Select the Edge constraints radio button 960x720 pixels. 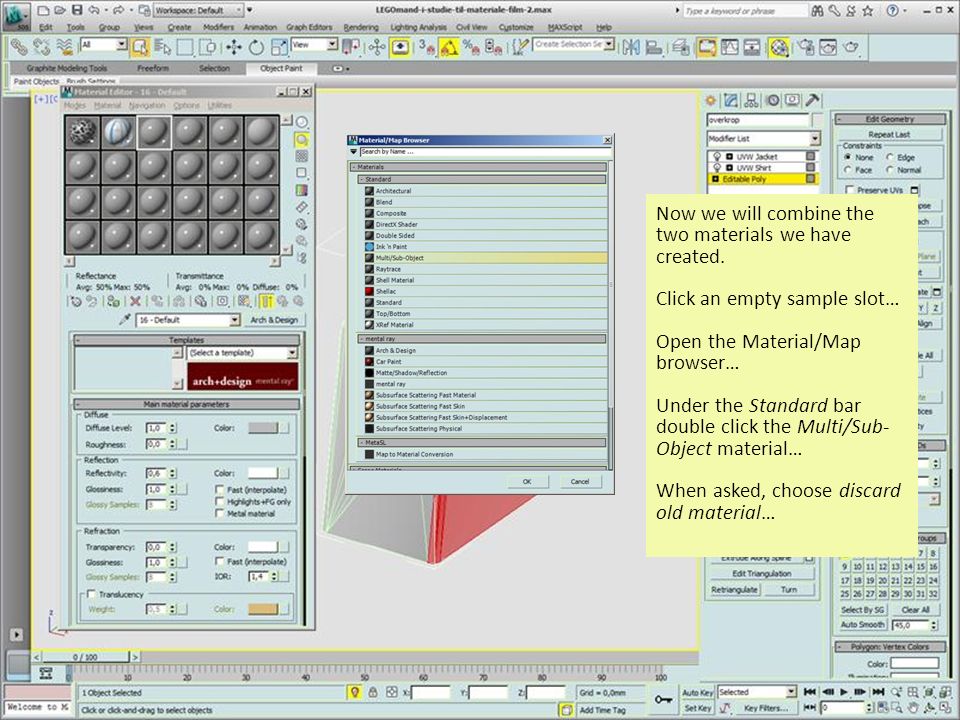coord(890,157)
